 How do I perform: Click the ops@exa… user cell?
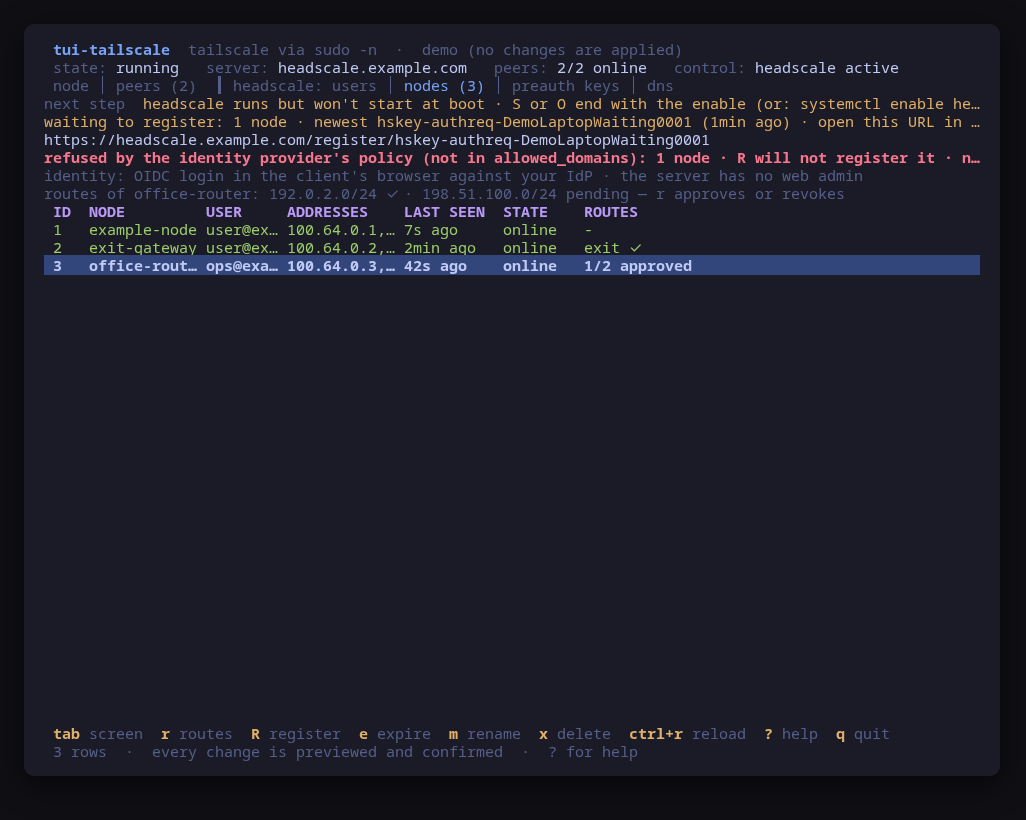click(x=242, y=266)
